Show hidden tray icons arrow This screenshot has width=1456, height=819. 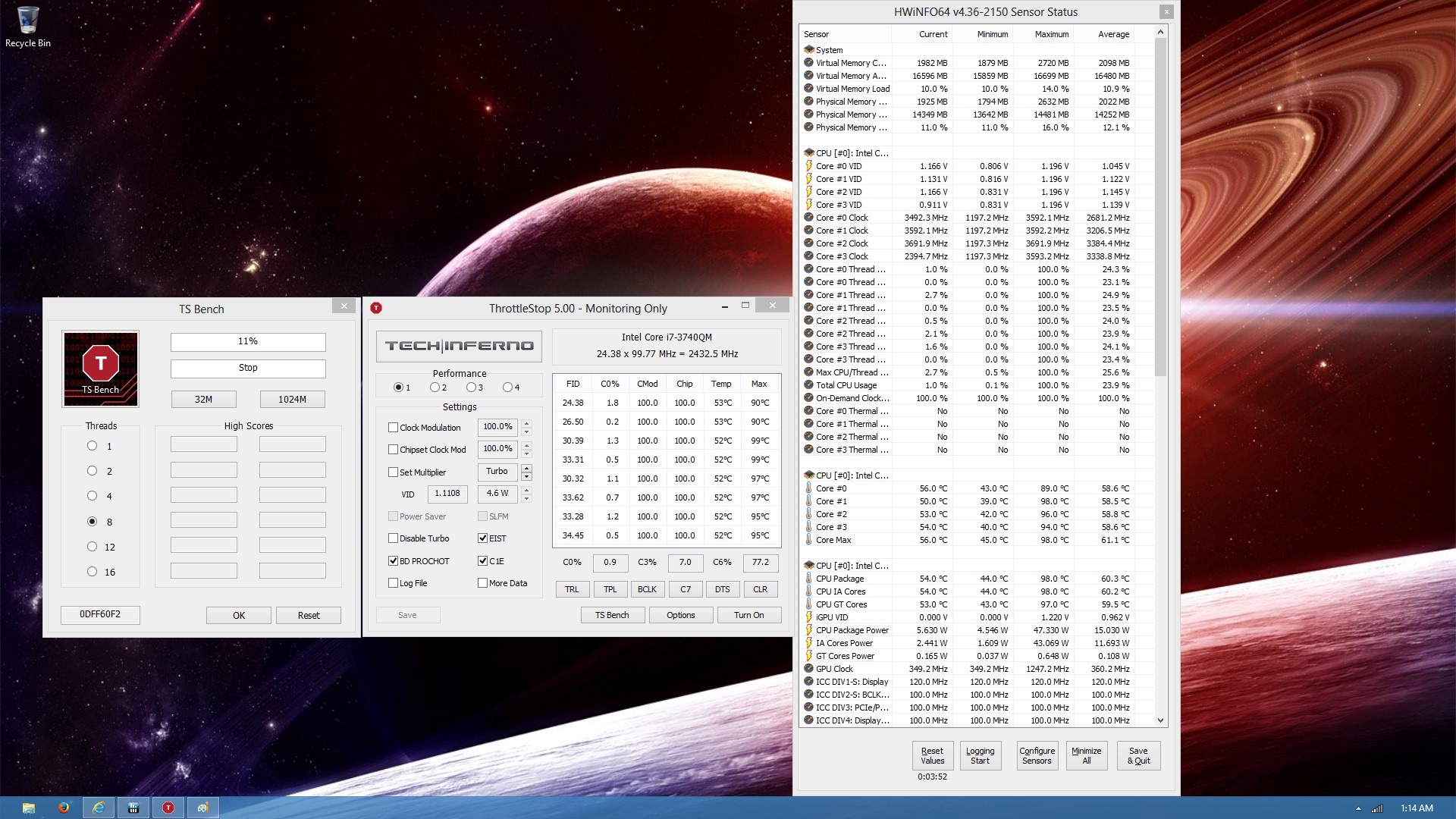tap(1358, 808)
